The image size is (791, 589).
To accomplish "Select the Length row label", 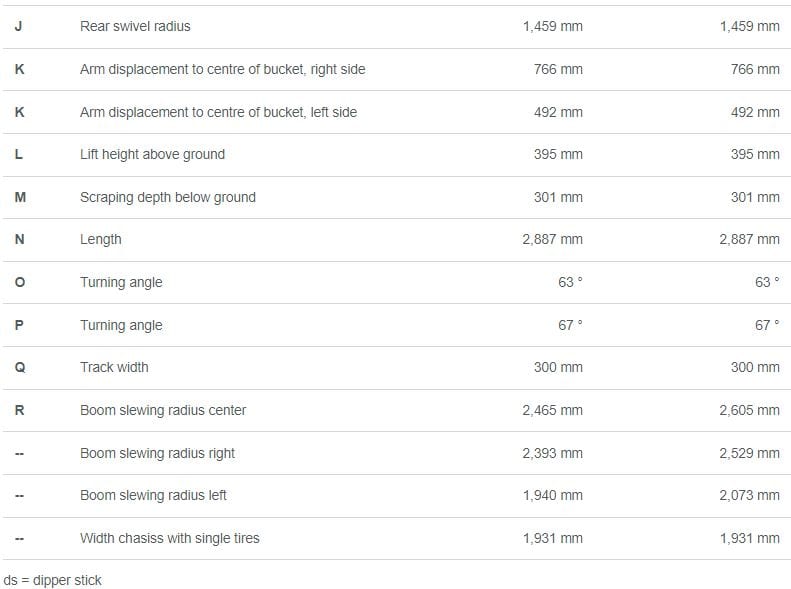I will coord(101,240).
